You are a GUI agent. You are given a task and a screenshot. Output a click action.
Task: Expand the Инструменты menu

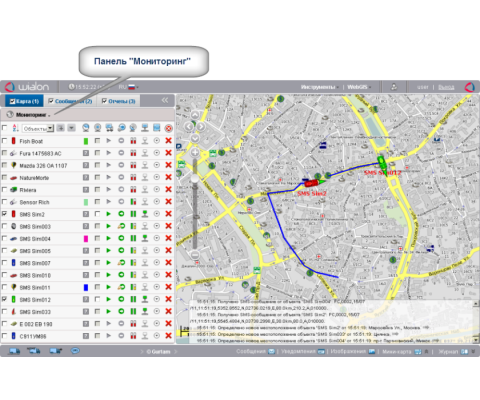coord(320,87)
